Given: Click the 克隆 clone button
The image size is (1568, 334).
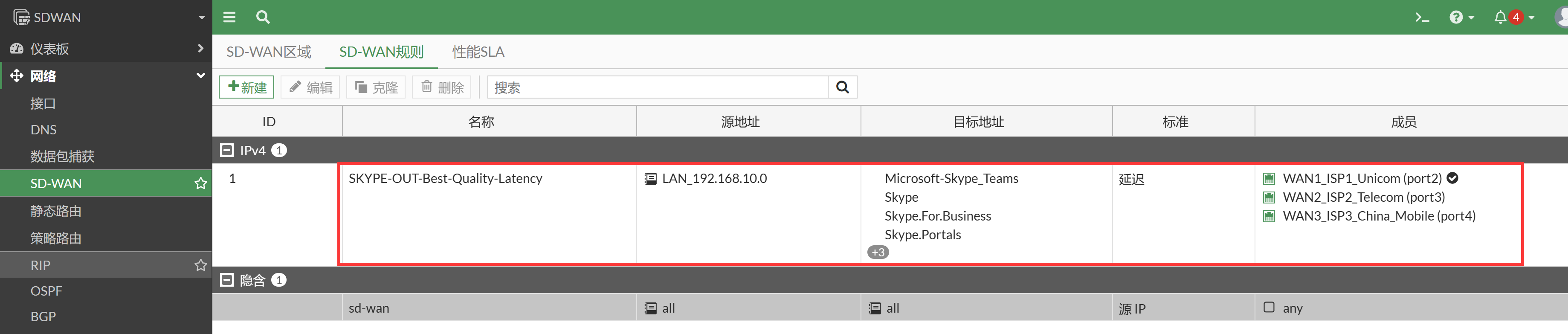Looking at the screenshot, I should (376, 87).
